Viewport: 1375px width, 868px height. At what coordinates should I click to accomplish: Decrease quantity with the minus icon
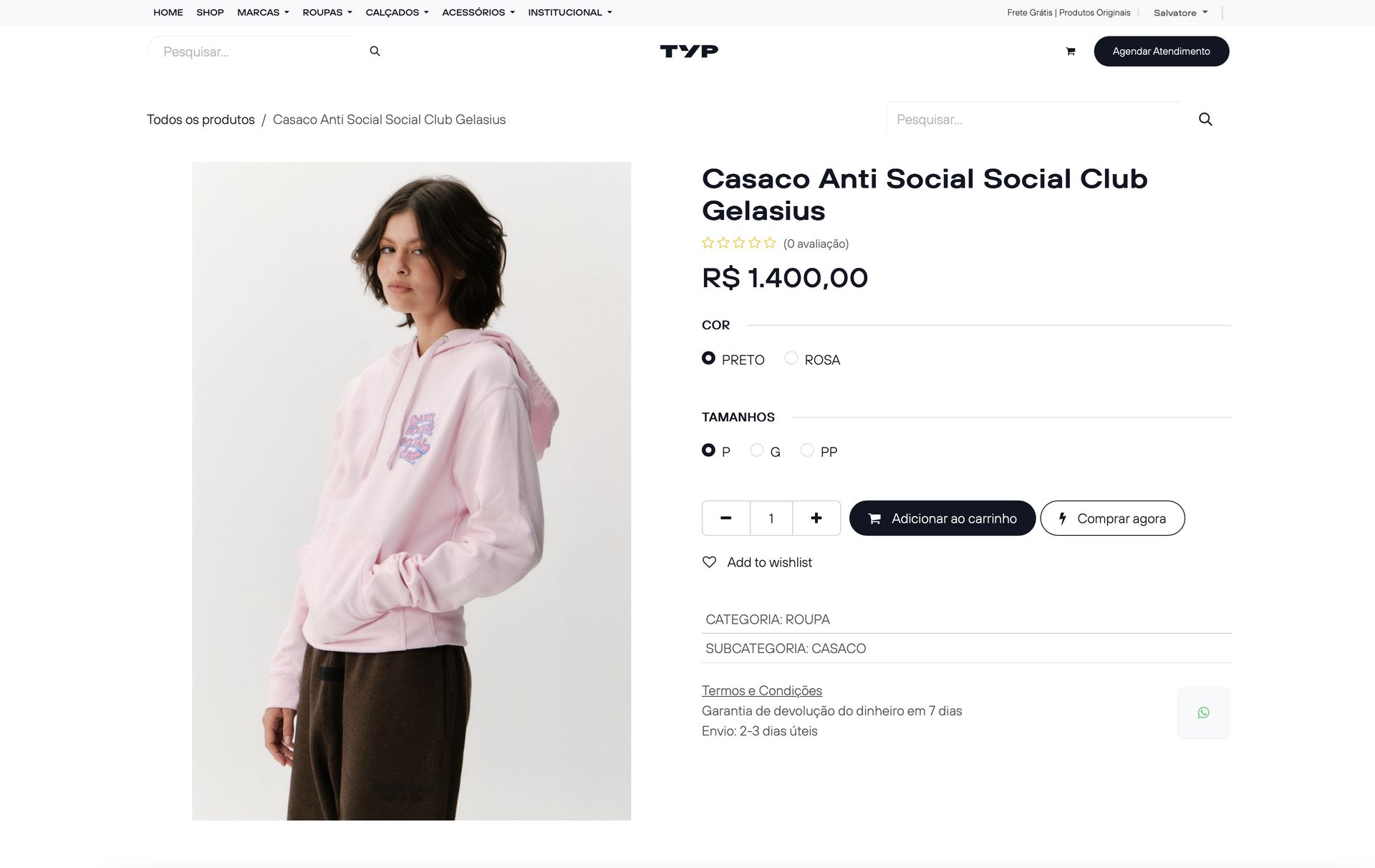725,518
